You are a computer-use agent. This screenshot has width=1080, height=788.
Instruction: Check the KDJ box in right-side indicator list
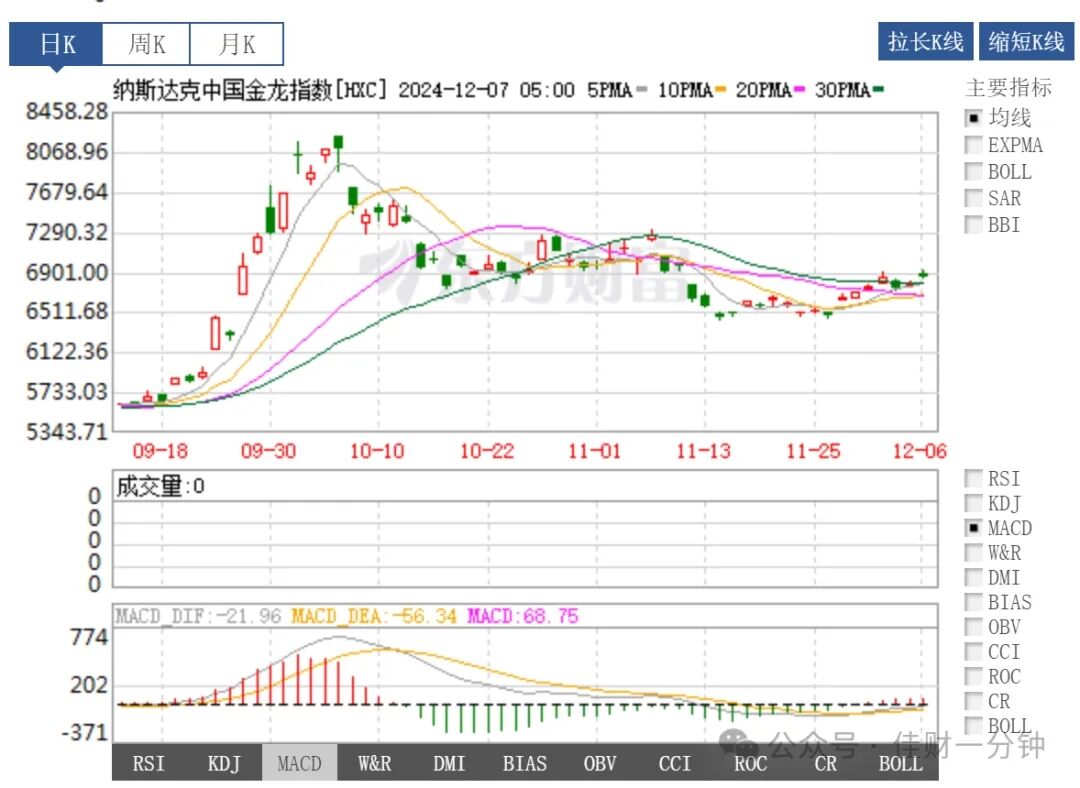pyautogui.click(x=973, y=503)
